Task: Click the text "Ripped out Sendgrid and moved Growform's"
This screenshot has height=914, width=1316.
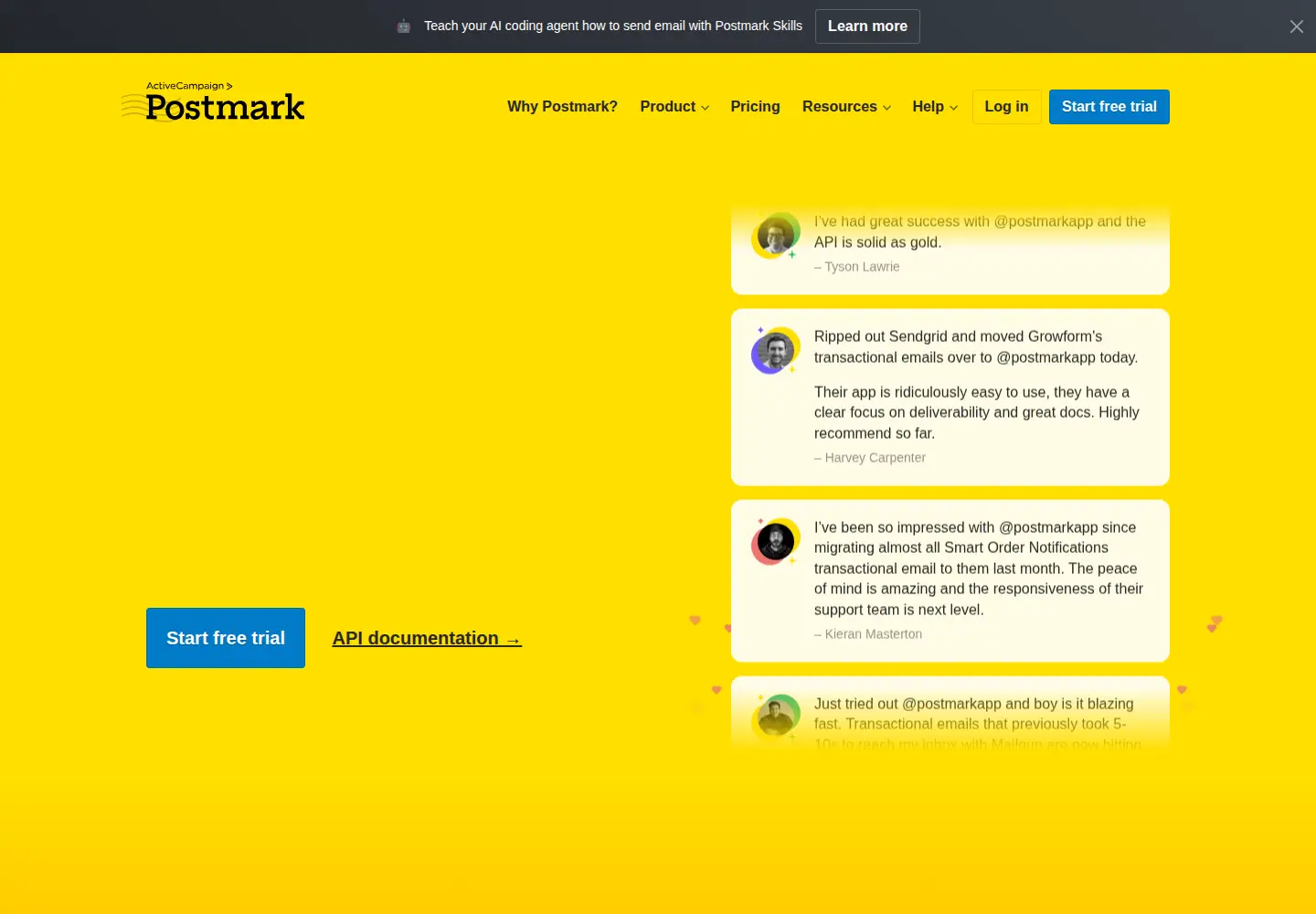Action: 958,336
